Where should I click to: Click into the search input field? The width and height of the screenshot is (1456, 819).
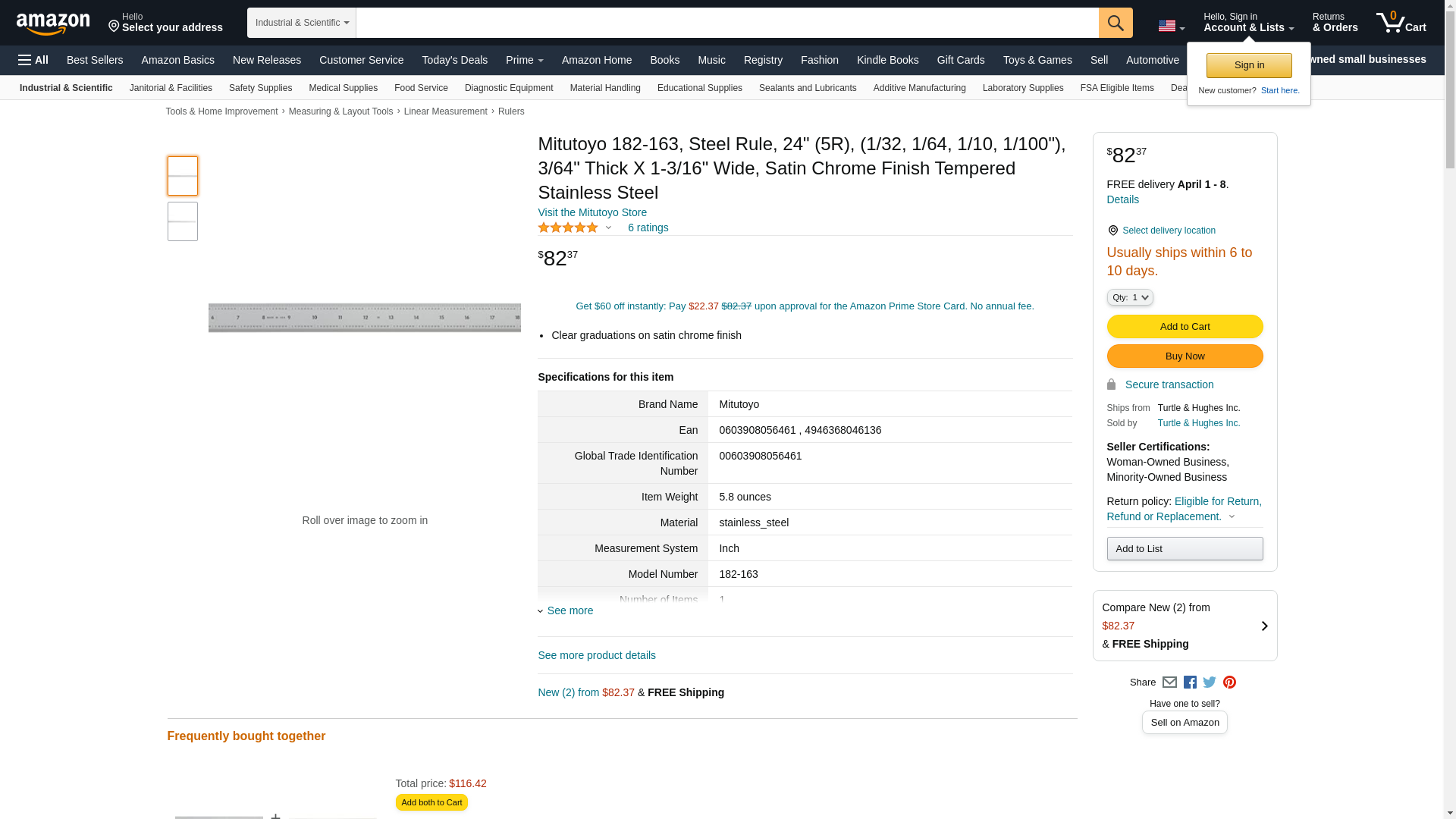(726, 23)
